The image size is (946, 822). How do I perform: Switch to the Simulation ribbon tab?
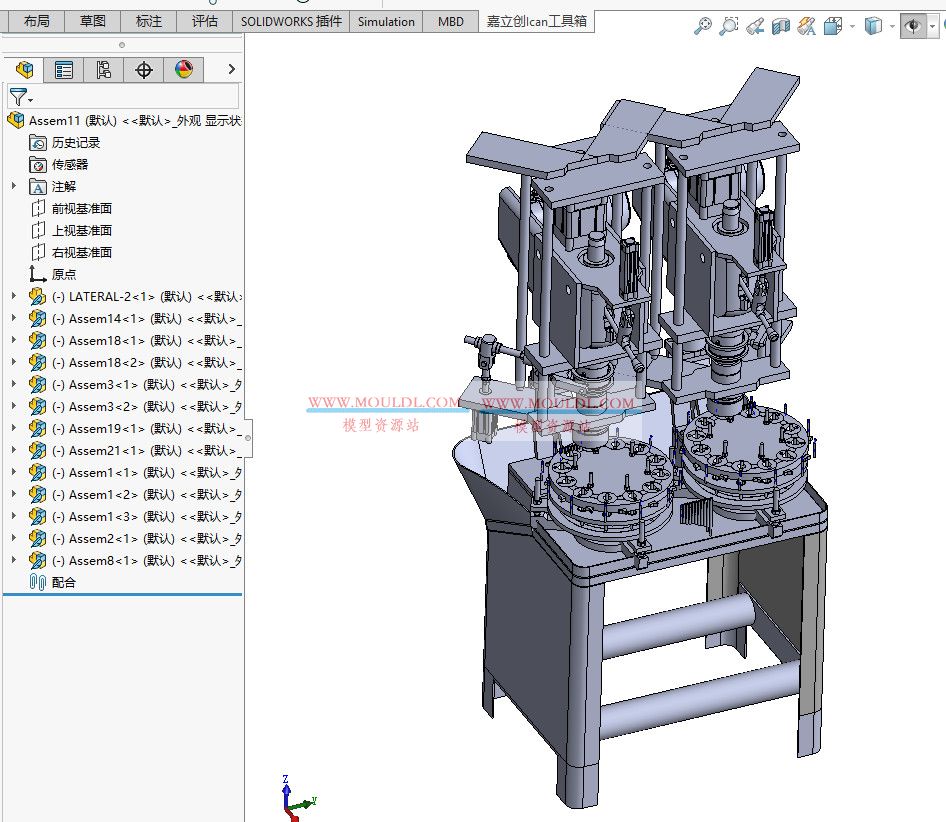[385, 21]
